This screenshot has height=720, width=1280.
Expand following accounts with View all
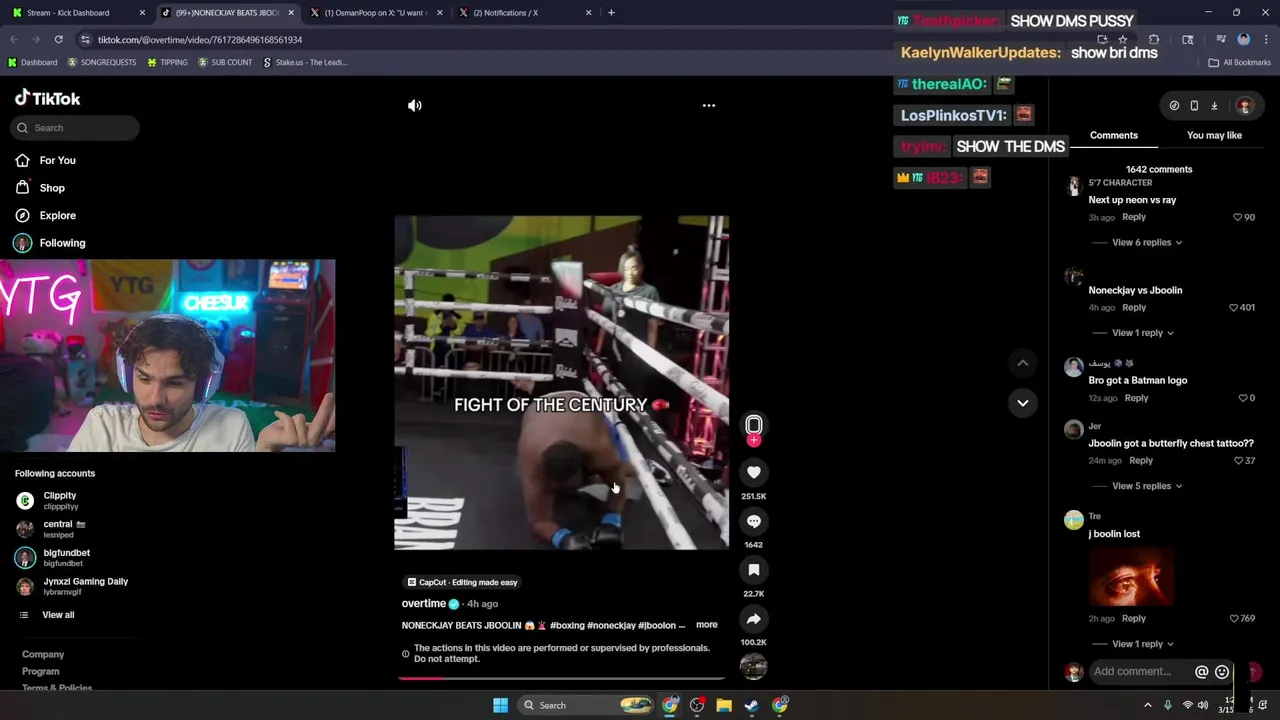tap(58, 615)
